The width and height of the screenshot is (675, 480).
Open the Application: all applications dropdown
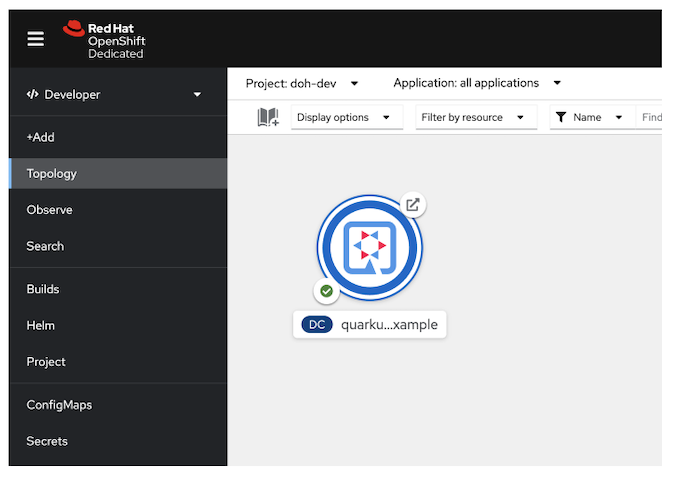477,83
